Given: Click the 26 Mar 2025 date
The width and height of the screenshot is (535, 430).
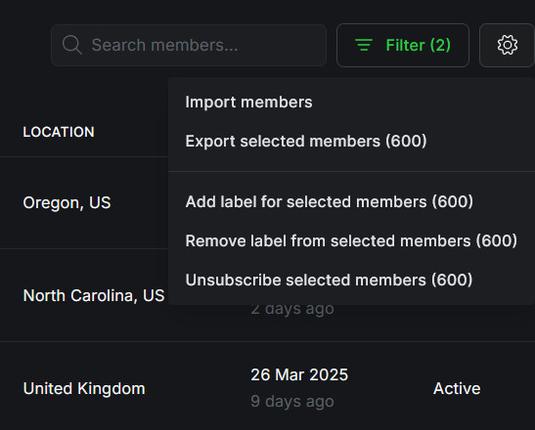Looking at the screenshot, I should coord(299,375).
